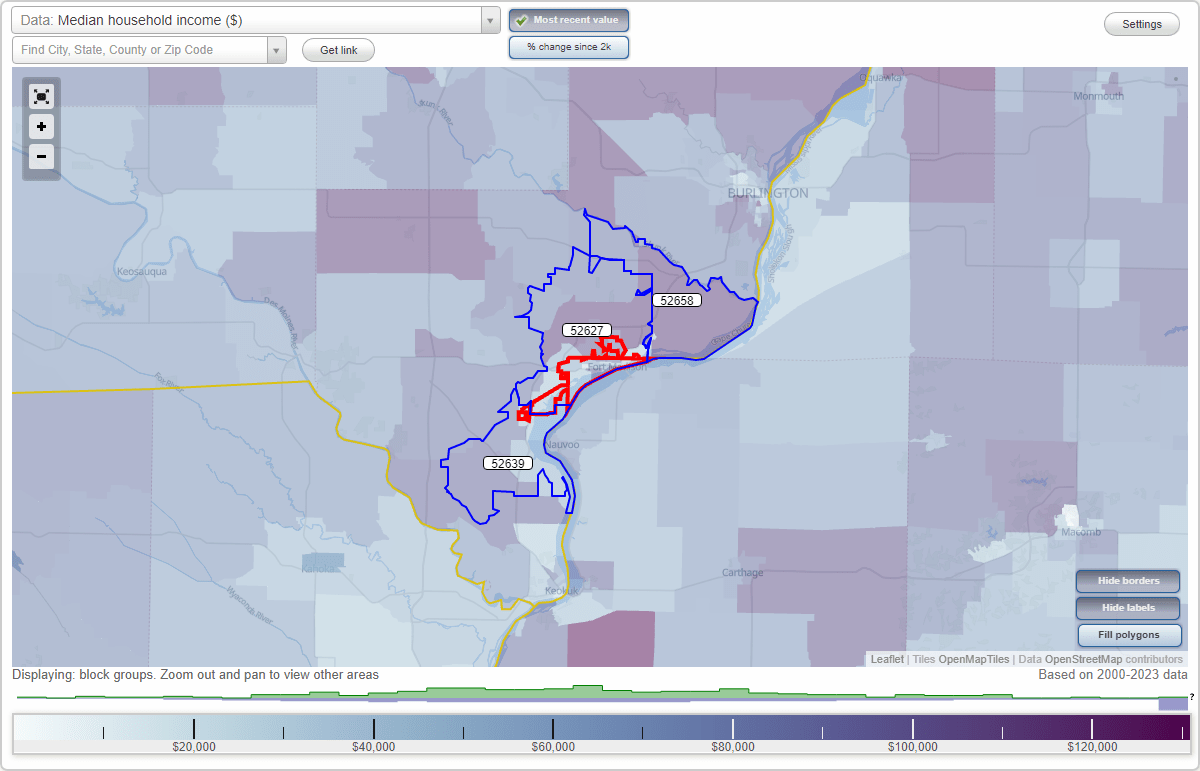Click the question mark beside histogram
This screenshot has width=1200, height=771.
1192,696
